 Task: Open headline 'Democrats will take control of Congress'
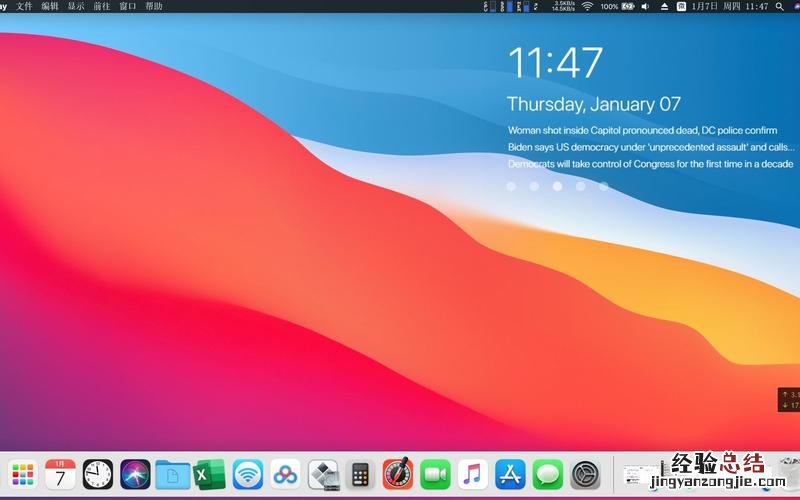click(x=651, y=164)
